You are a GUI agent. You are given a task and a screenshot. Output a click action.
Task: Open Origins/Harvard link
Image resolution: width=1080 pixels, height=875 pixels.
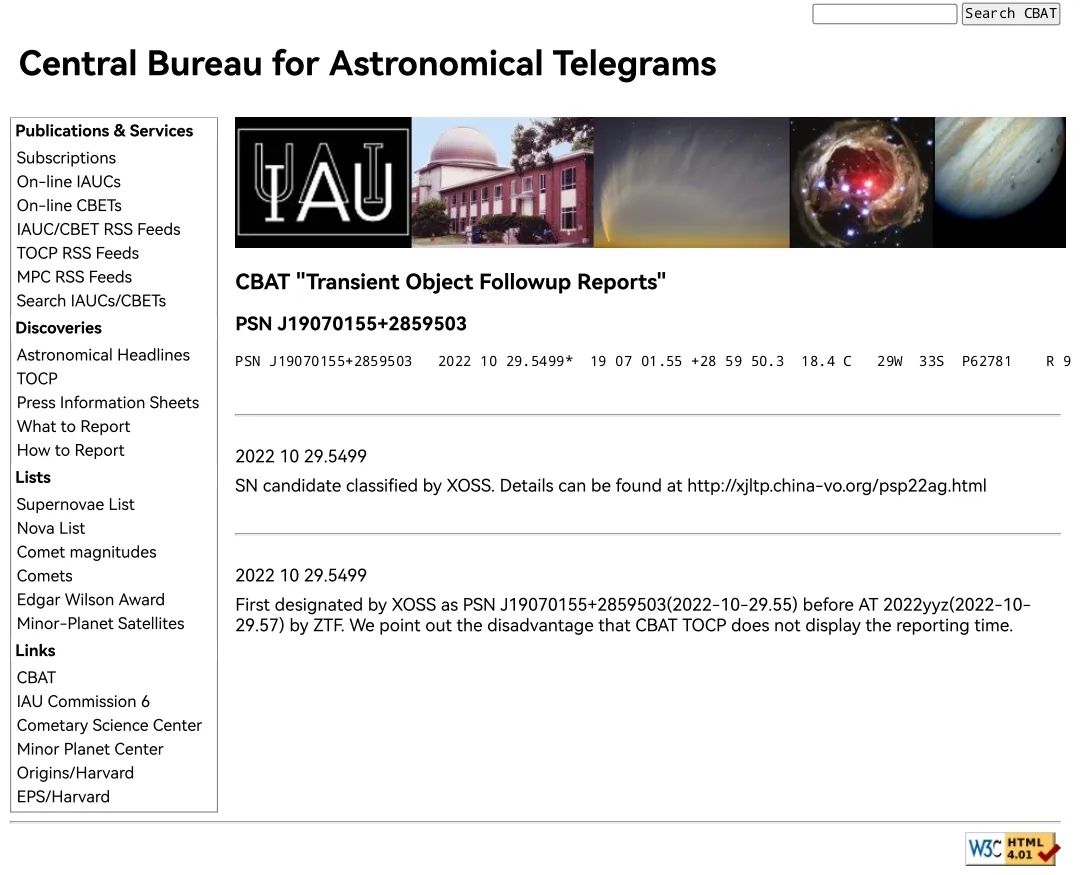[76, 773]
